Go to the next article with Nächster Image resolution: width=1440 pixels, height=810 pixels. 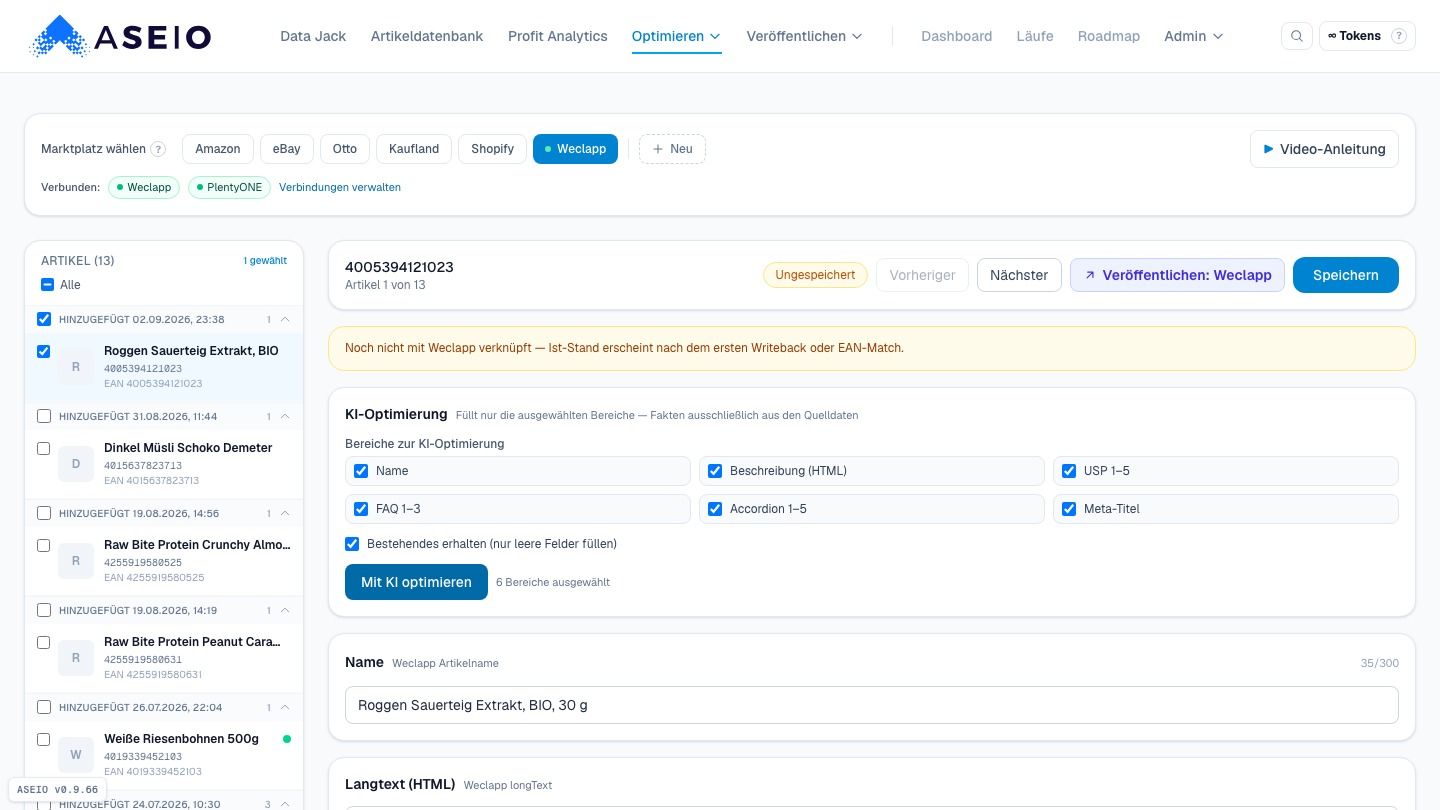pos(1019,275)
